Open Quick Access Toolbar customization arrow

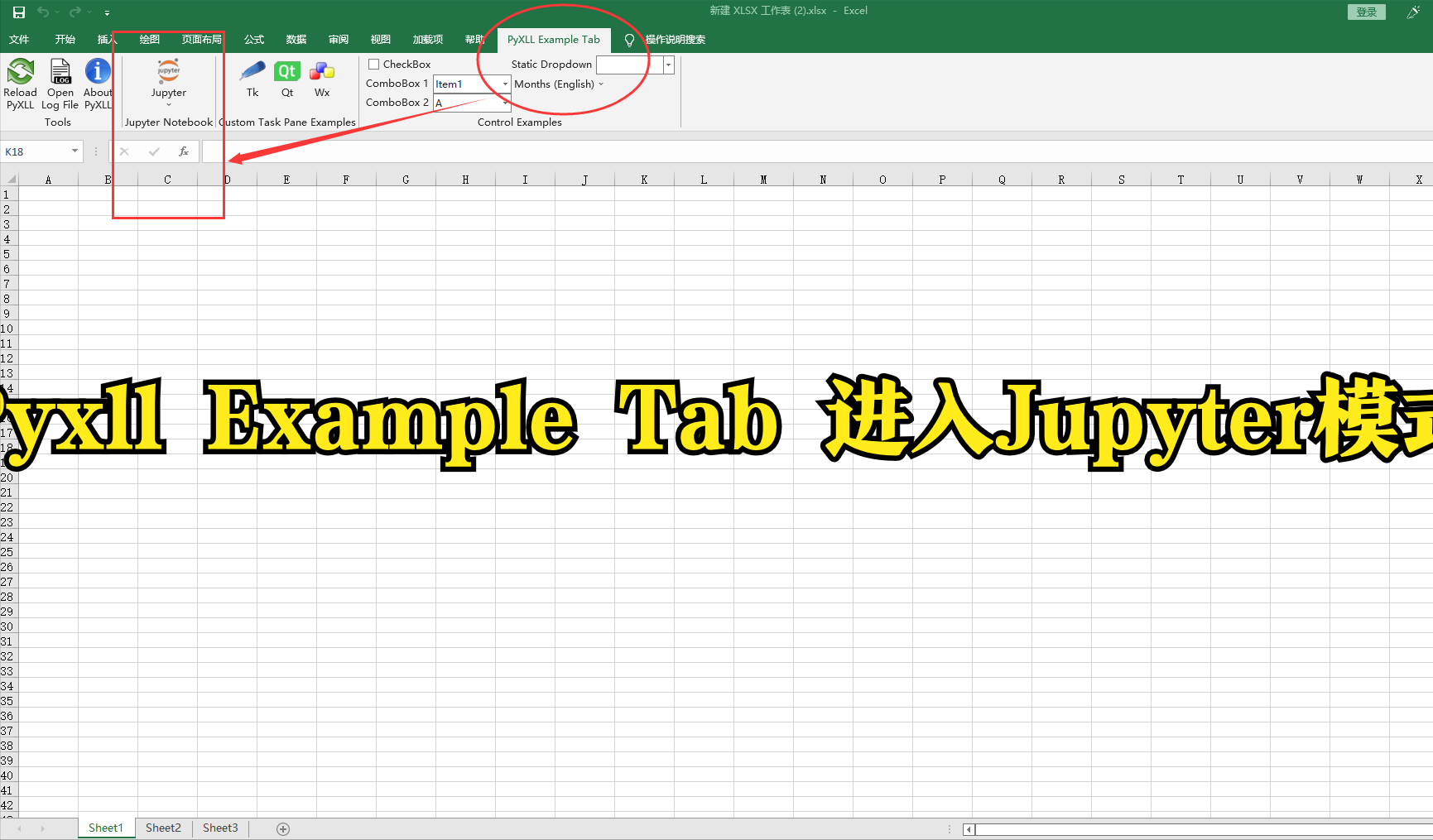107,12
